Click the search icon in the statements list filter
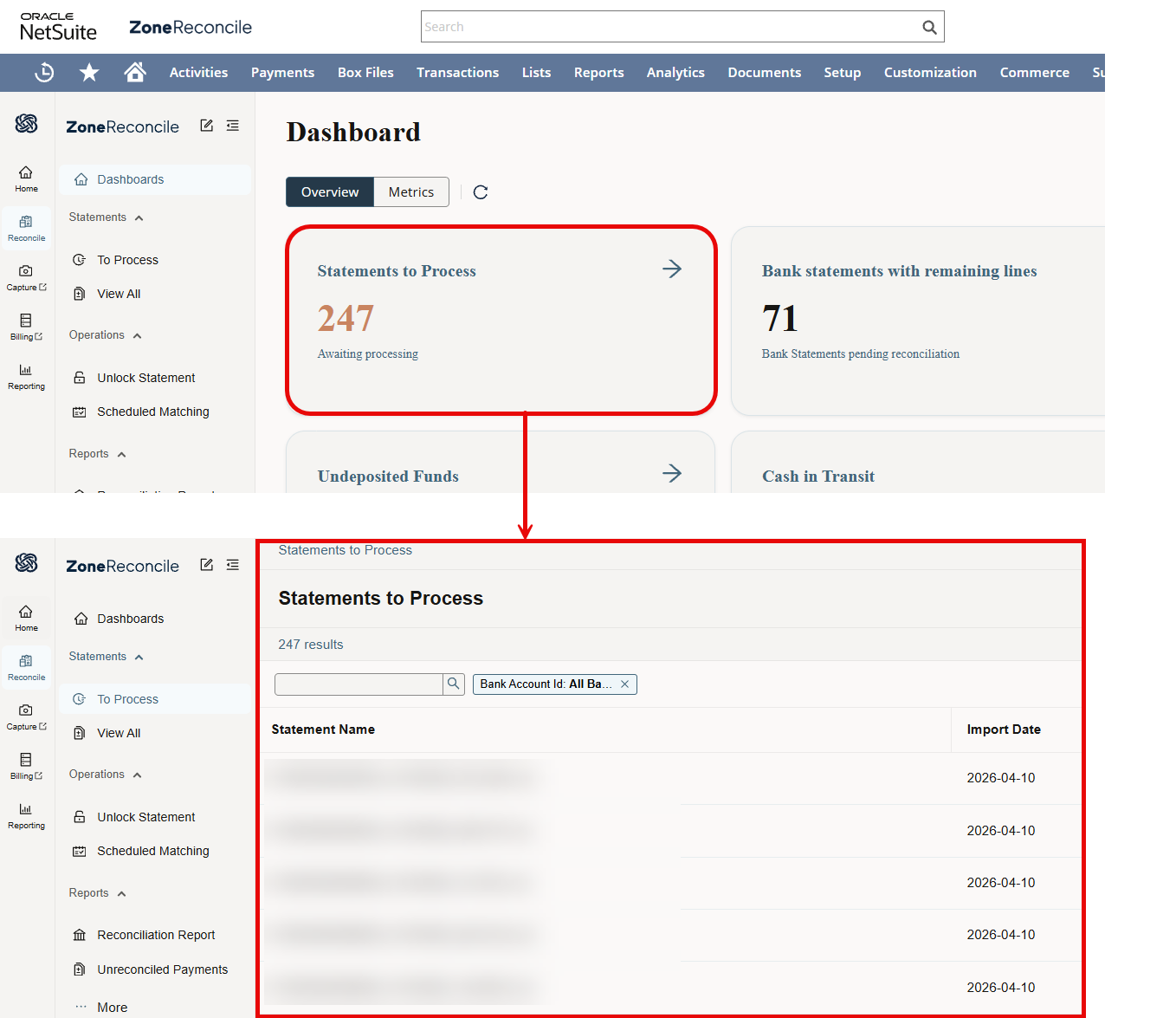The image size is (1176, 1018). pyautogui.click(x=454, y=684)
